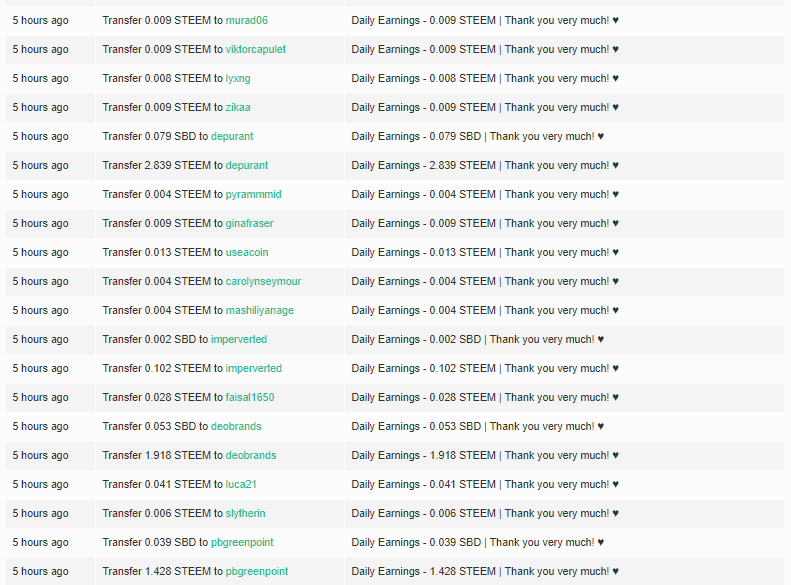
Task: Open depurant link in 0.079 SBD row
Action: coord(232,137)
